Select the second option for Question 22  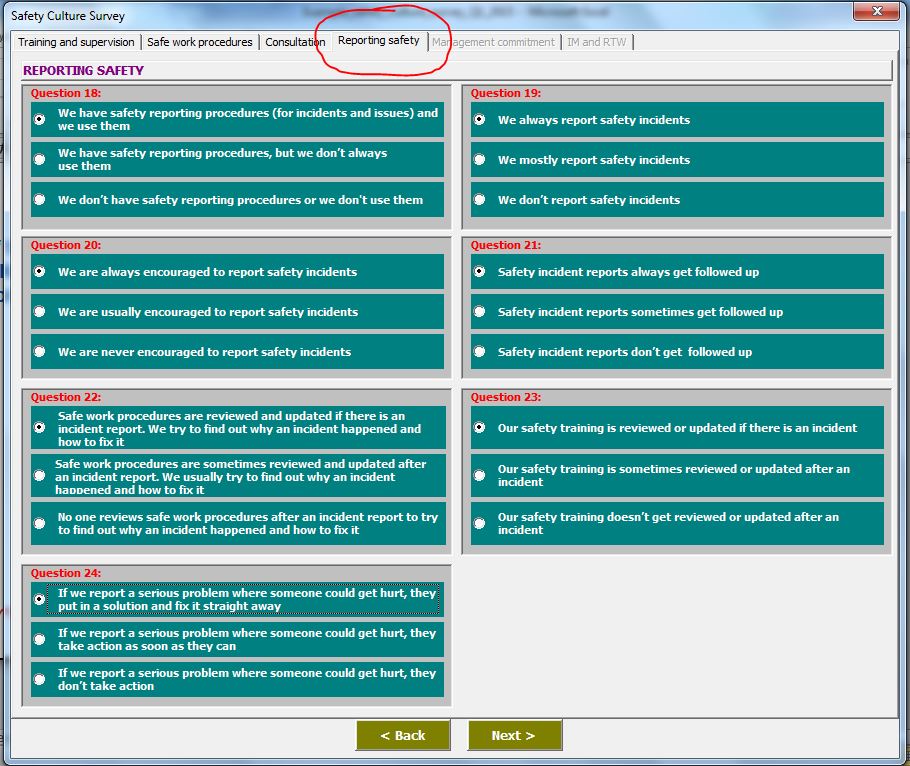[x=38, y=477]
